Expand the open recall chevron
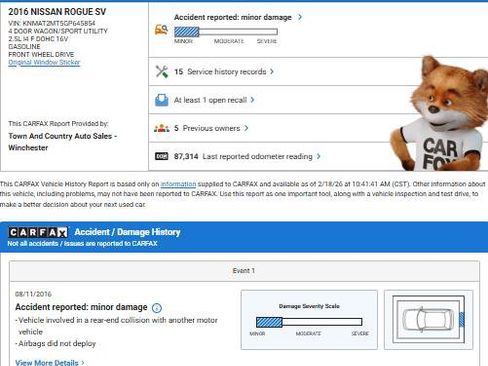Screen dimensions: 488x366 point(252,100)
